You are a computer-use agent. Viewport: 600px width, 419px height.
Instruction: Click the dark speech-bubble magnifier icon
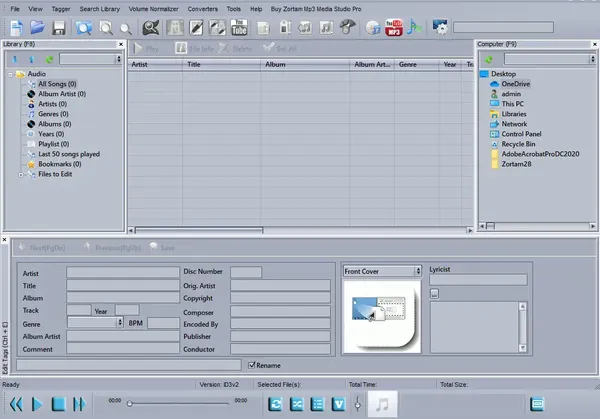click(x=151, y=28)
